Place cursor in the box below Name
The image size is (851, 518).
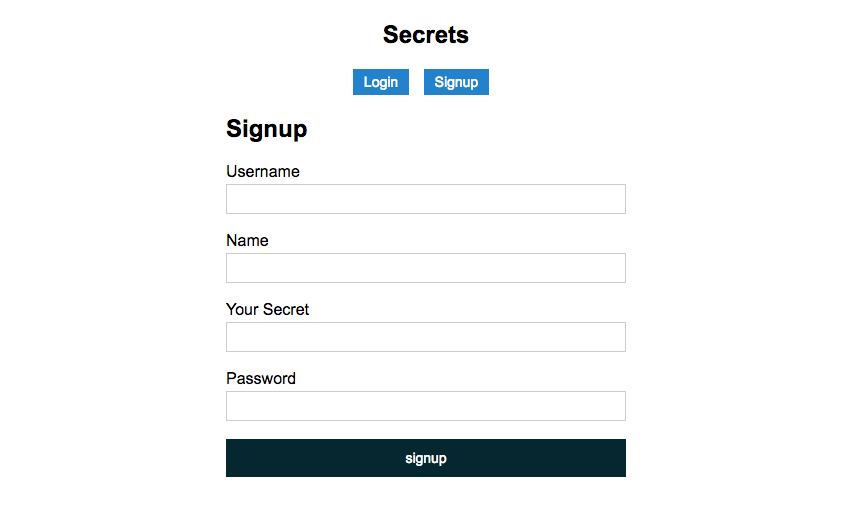pyautogui.click(x=425, y=268)
